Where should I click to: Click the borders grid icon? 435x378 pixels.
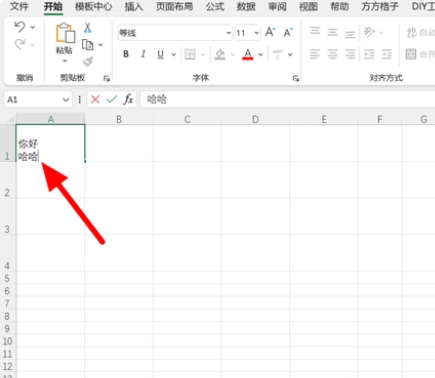tap(190, 54)
